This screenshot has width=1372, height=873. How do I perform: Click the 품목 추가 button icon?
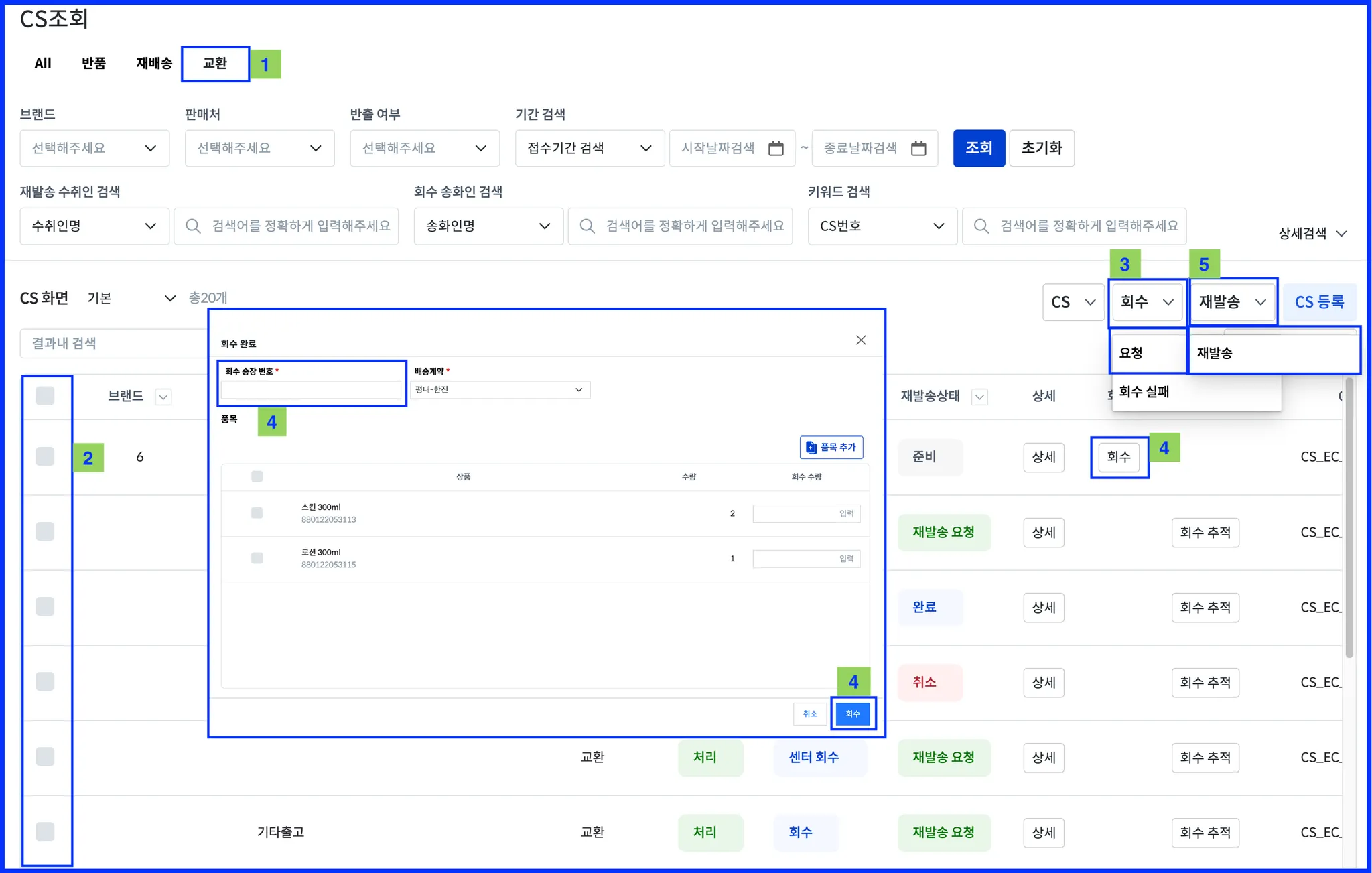click(811, 447)
